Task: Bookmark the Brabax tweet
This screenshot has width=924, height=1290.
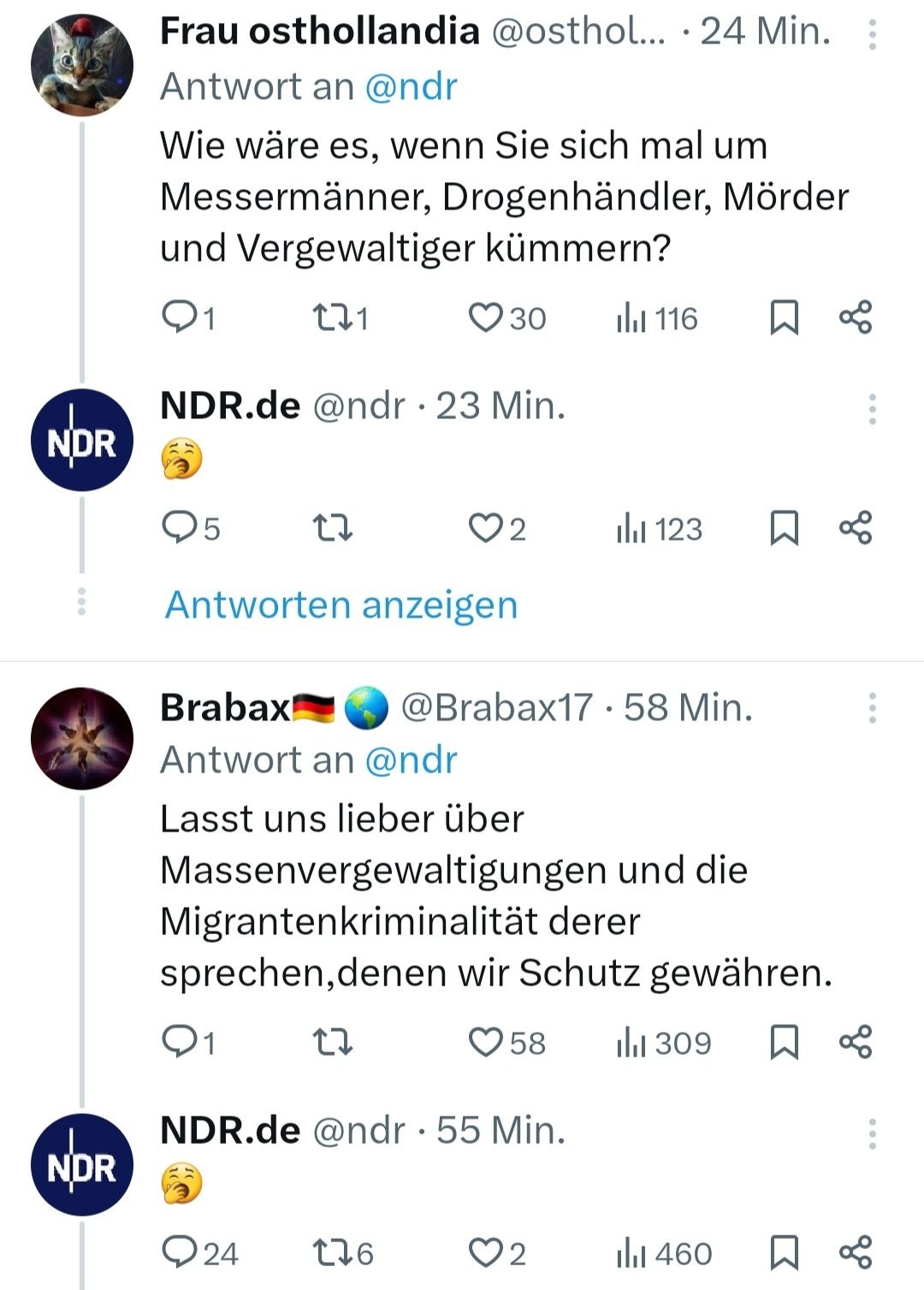Action: point(784,1043)
